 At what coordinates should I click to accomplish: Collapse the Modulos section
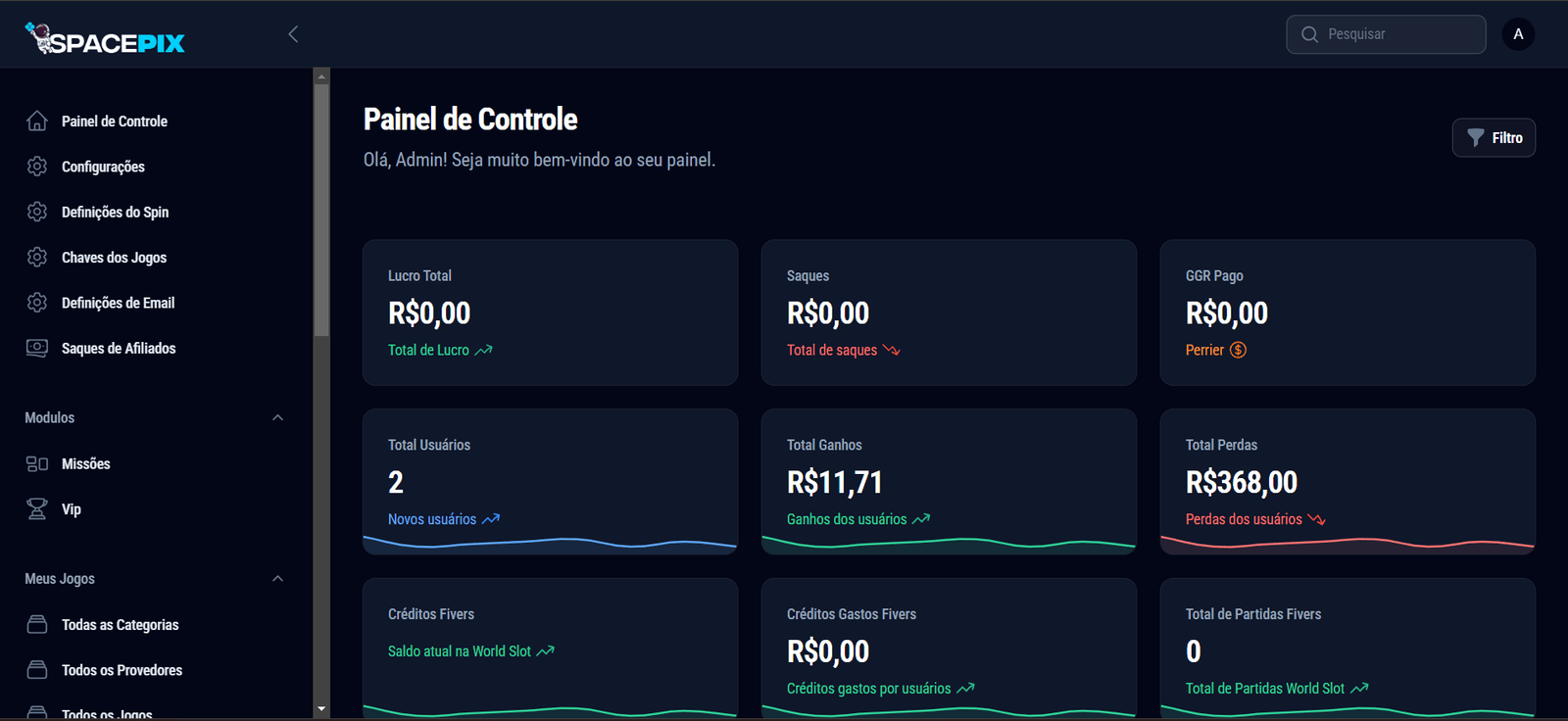[277, 418]
